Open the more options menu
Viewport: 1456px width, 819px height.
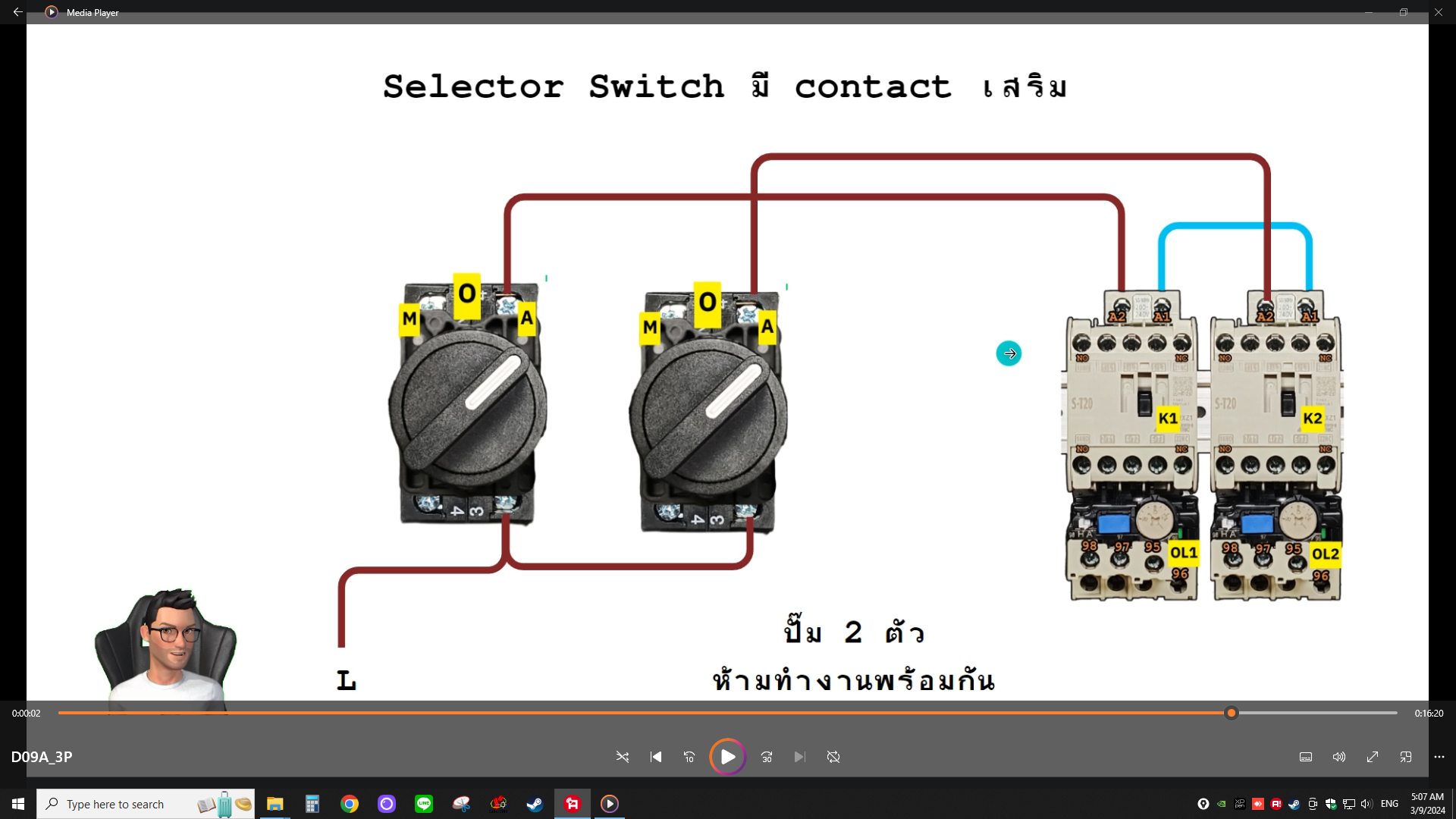[1439, 757]
